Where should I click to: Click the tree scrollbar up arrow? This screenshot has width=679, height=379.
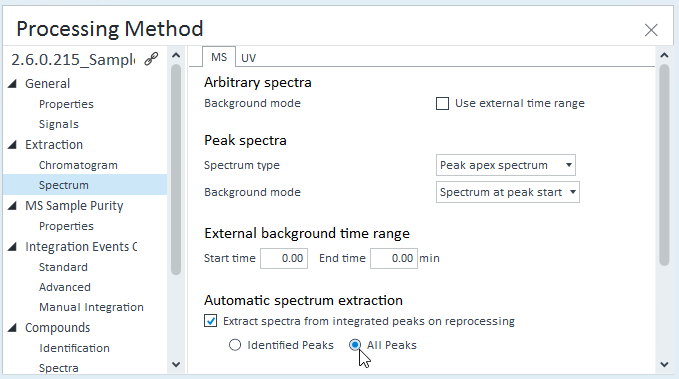pyautogui.click(x=176, y=55)
